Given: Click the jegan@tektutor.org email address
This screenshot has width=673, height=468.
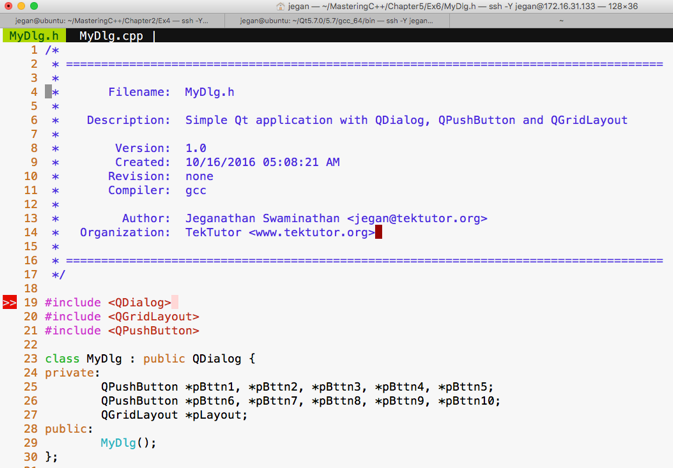Looking at the screenshot, I should 417,218.
